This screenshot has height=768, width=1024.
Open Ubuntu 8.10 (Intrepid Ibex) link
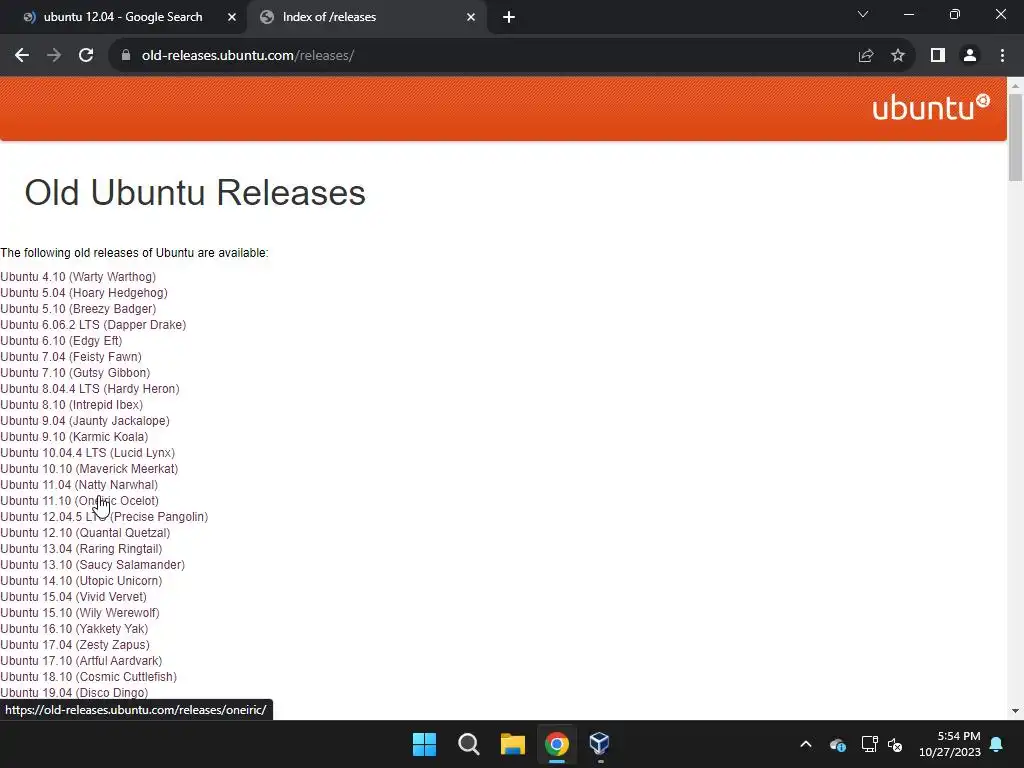72,405
